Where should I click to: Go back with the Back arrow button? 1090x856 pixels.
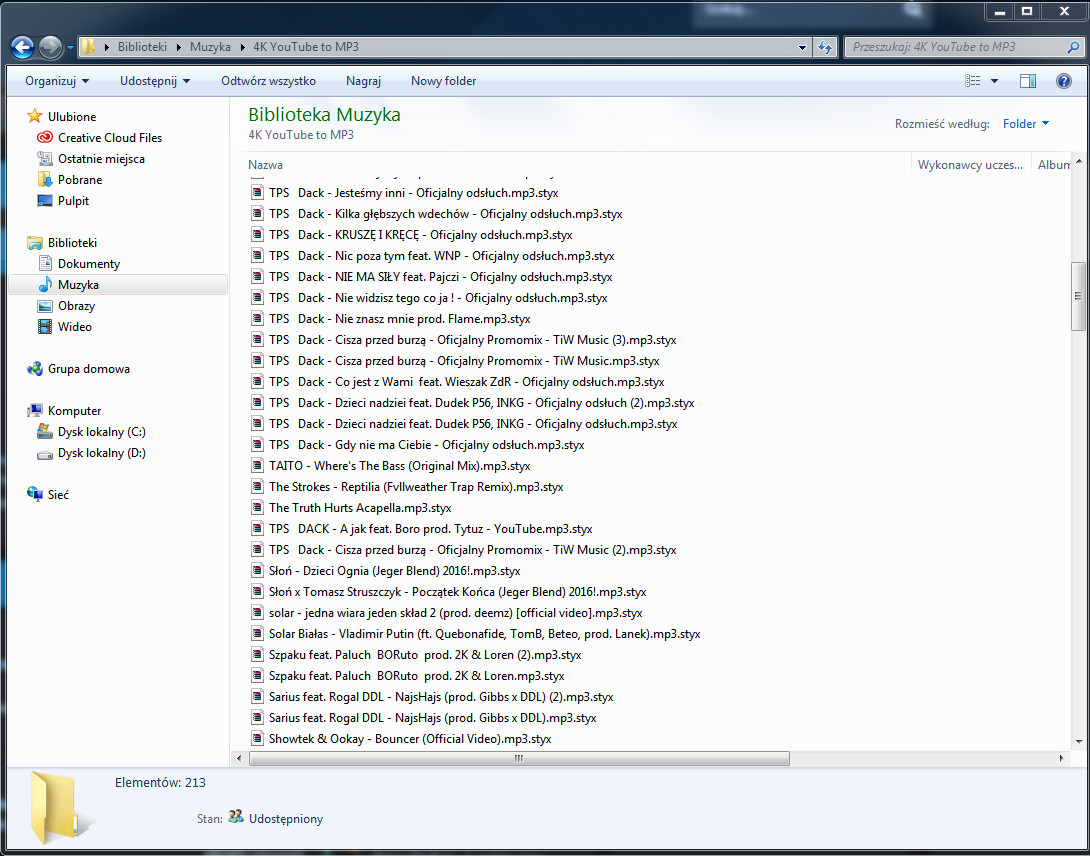click(x=22, y=47)
